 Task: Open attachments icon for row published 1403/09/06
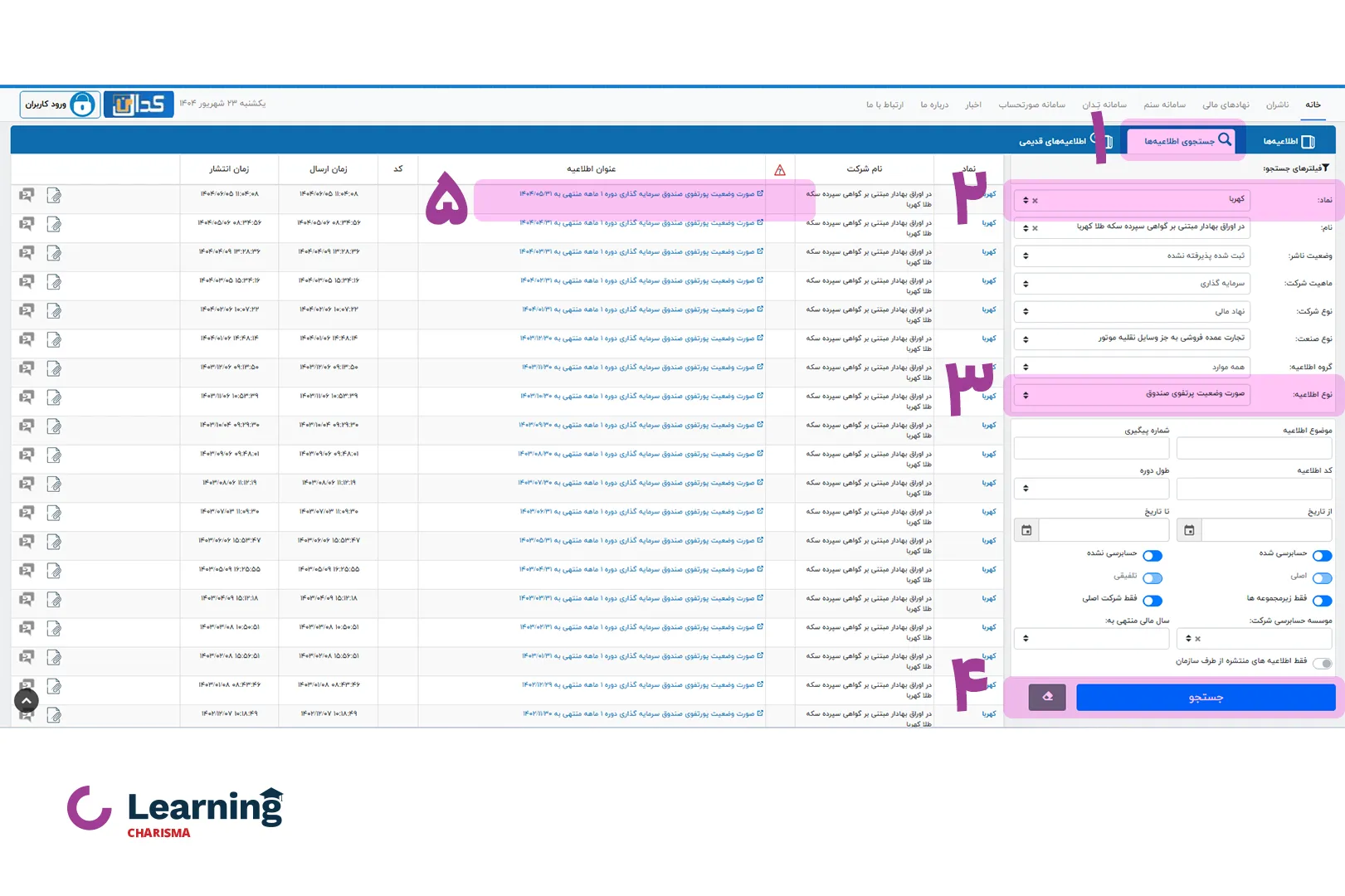(54, 455)
